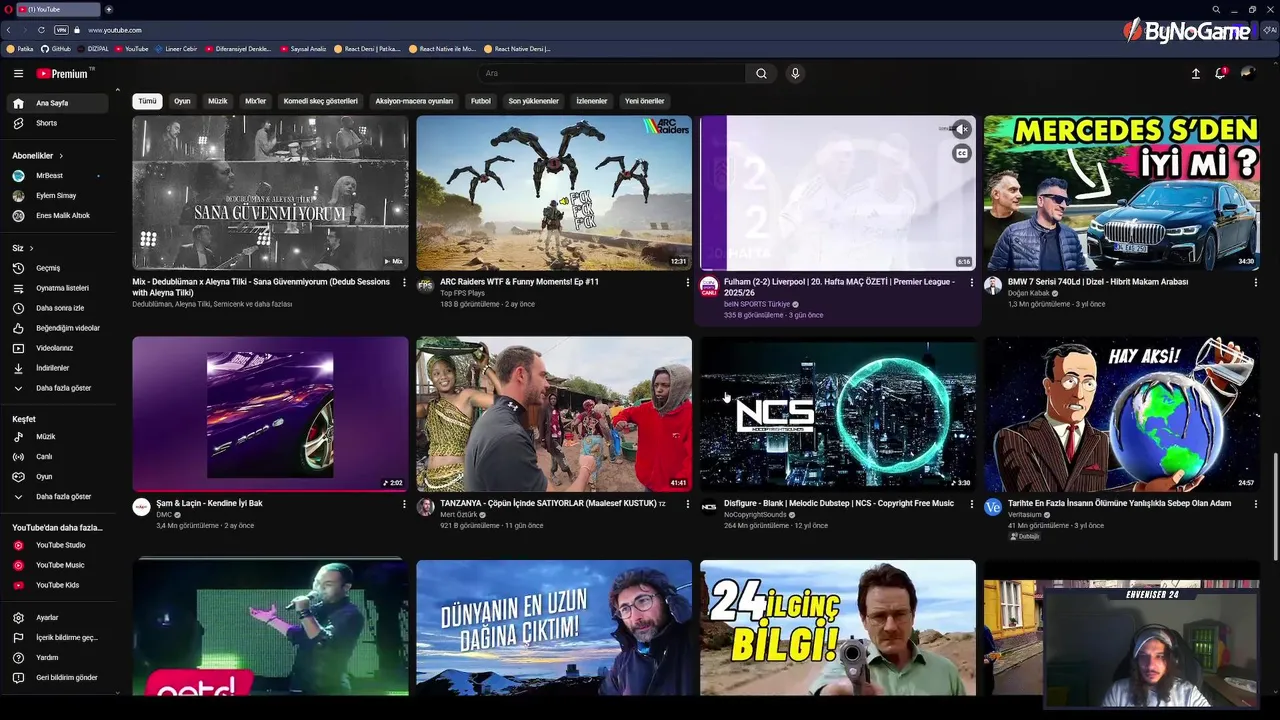Click the search magnifier button
The image size is (1280, 720).
(761, 73)
